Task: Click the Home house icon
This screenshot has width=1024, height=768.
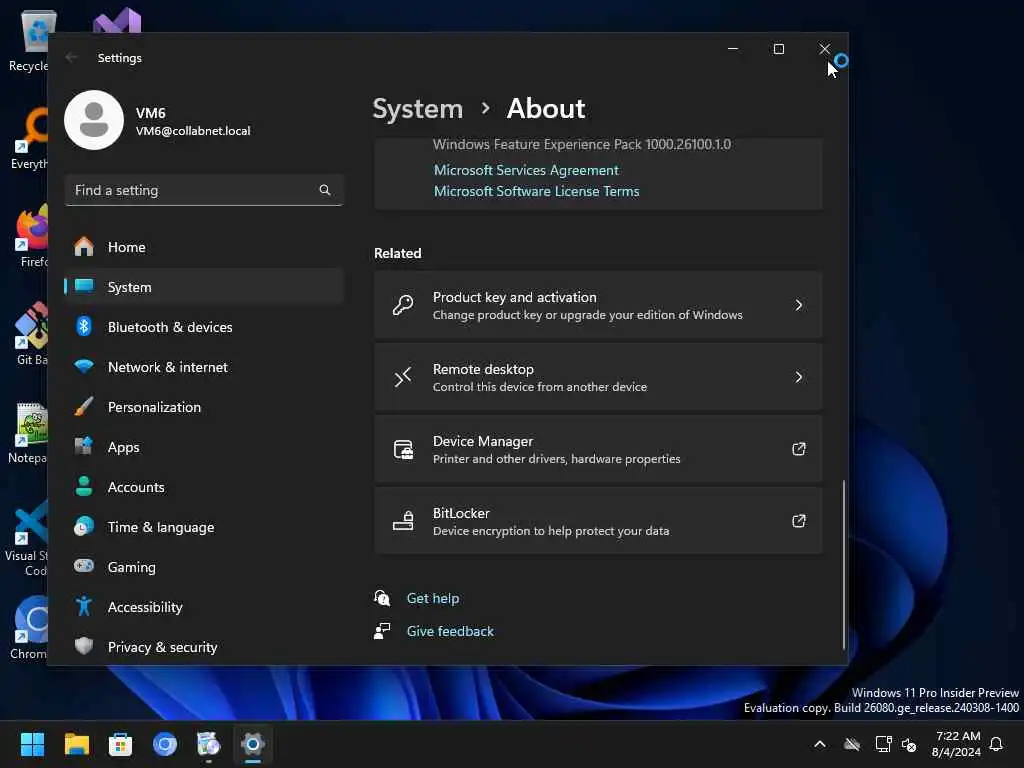Action: (x=84, y=246)
